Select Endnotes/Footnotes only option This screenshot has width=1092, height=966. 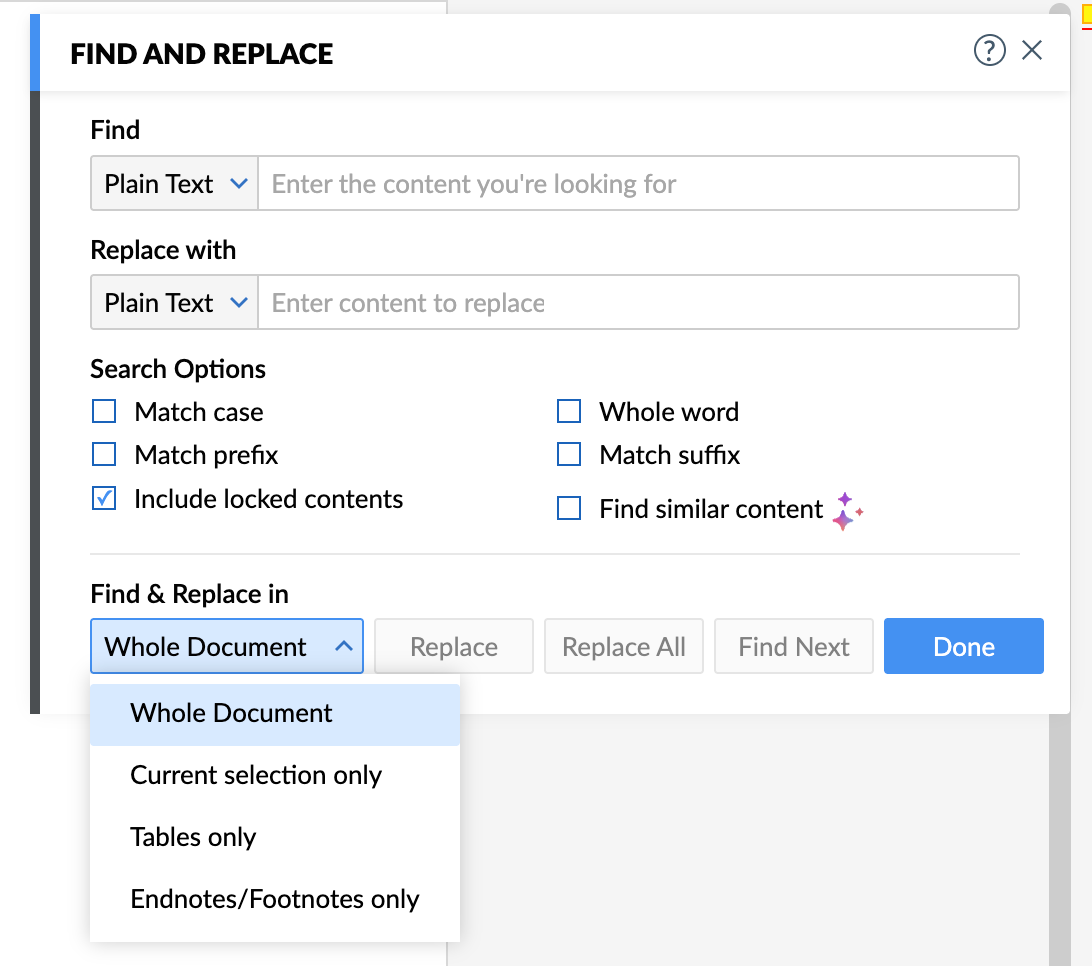(275, 900)
